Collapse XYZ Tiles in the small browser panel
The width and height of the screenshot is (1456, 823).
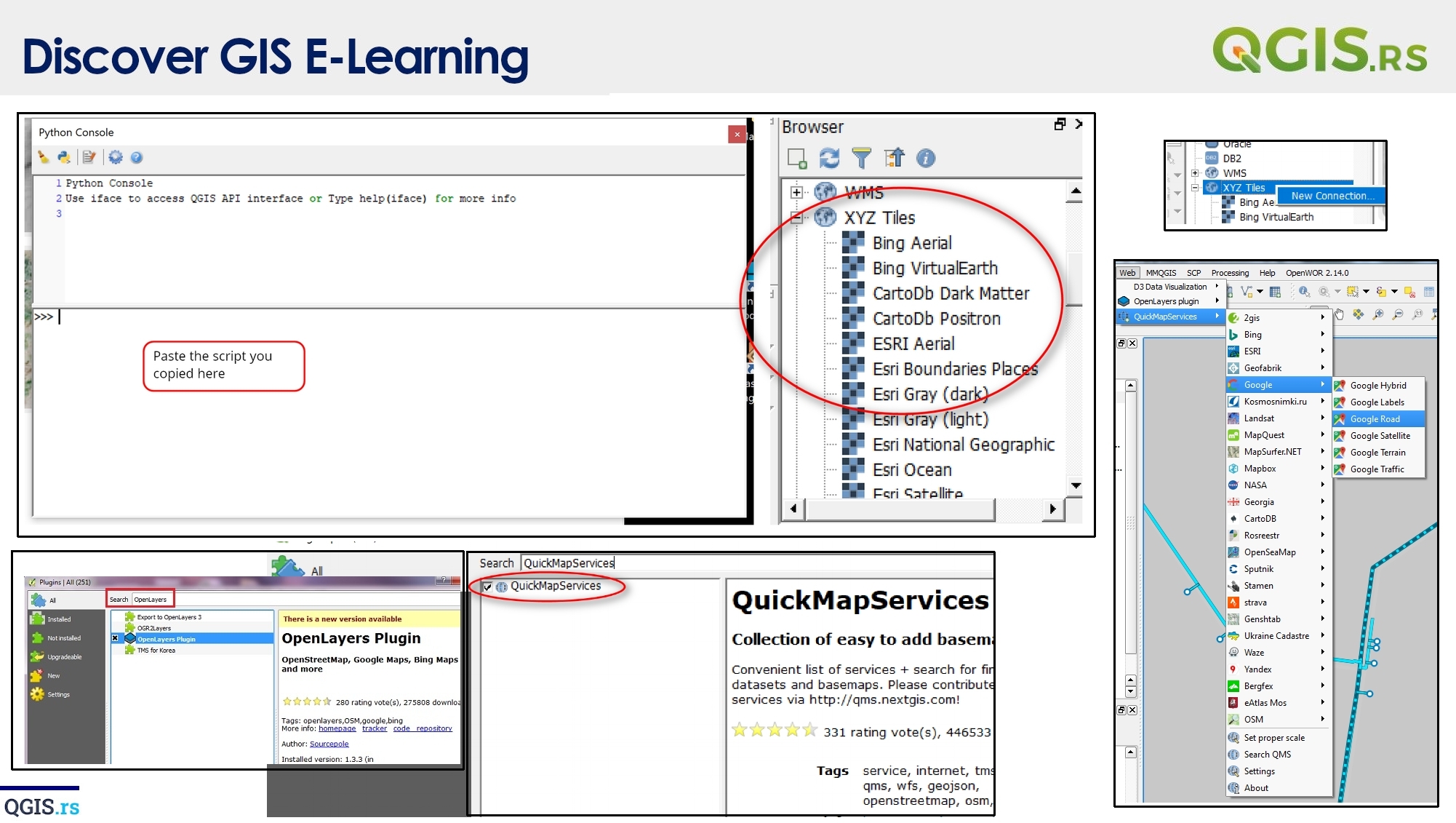1195,187
